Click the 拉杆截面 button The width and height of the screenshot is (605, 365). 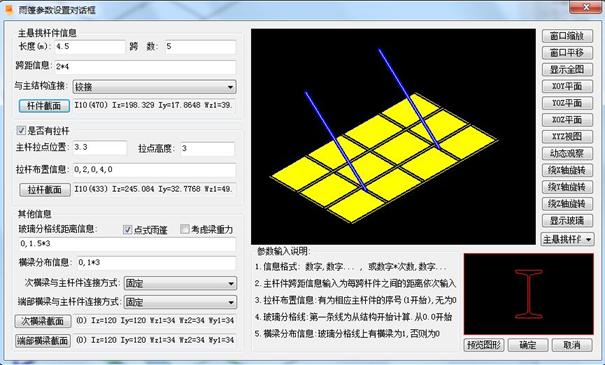point(45,189)
